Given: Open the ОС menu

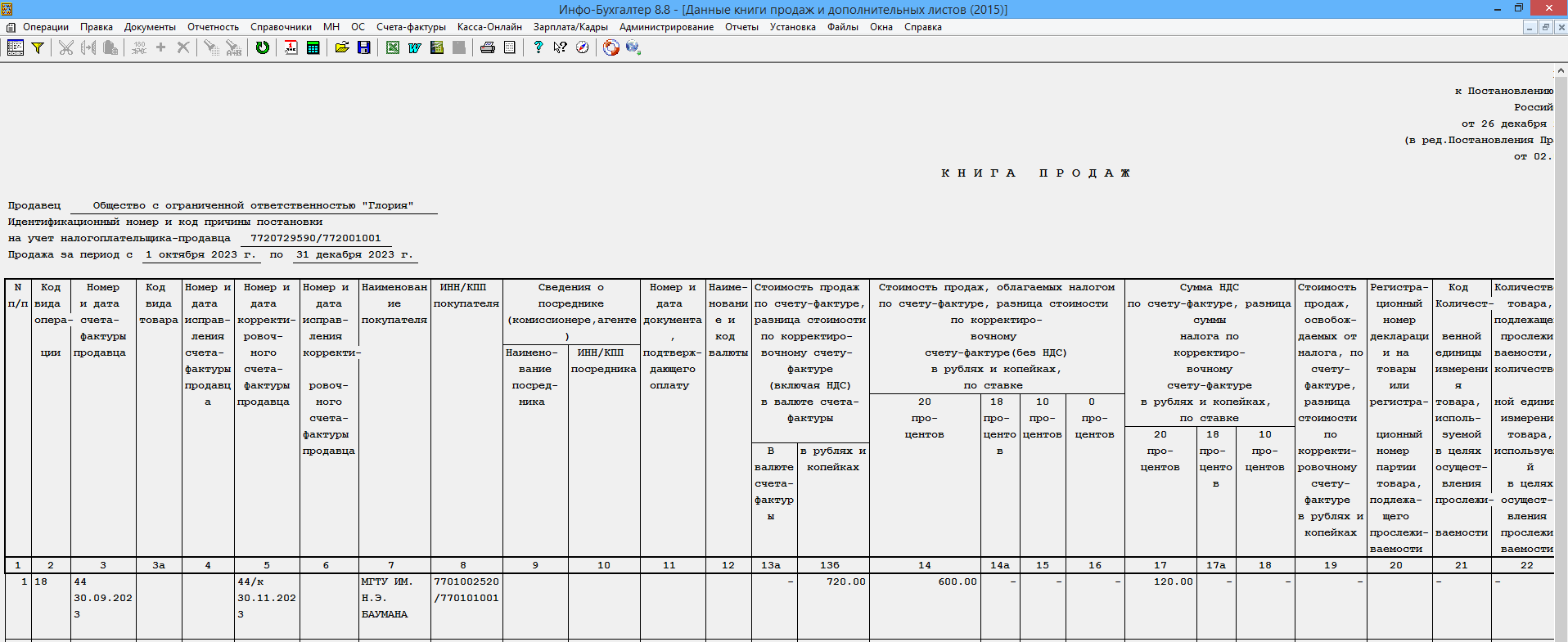Looking at the screenshot, I should [358, 27].
